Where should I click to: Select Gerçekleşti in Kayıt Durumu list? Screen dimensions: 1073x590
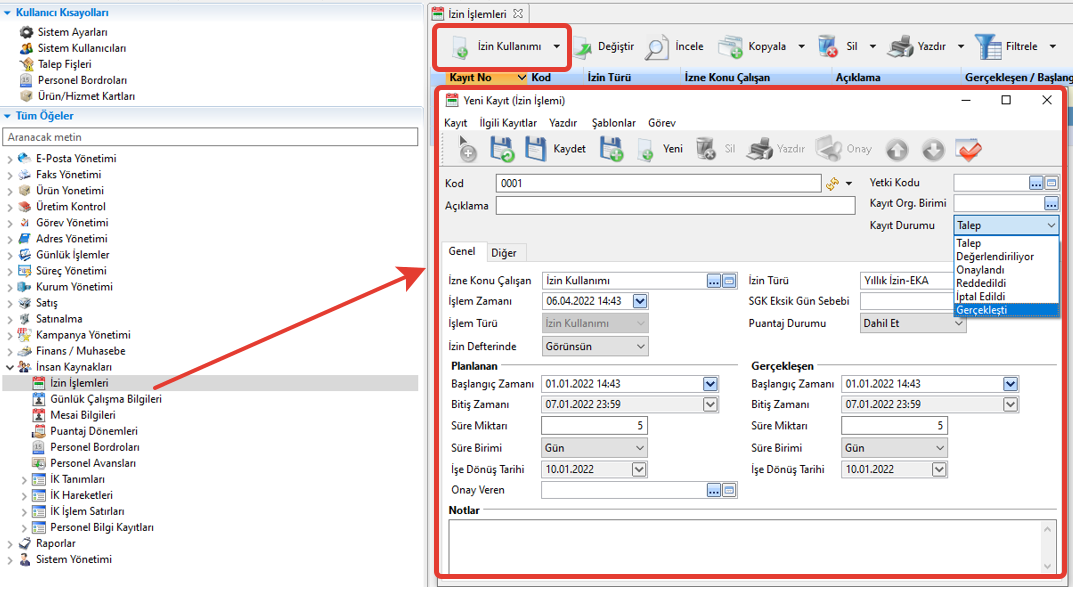click(x=982, y=310)
